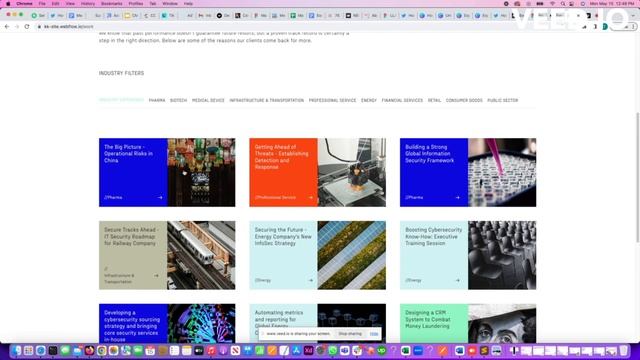The height and width of the screenshot is (360, 640).
Task: Select the Biotech industry filter
Action: pos(178,100)
